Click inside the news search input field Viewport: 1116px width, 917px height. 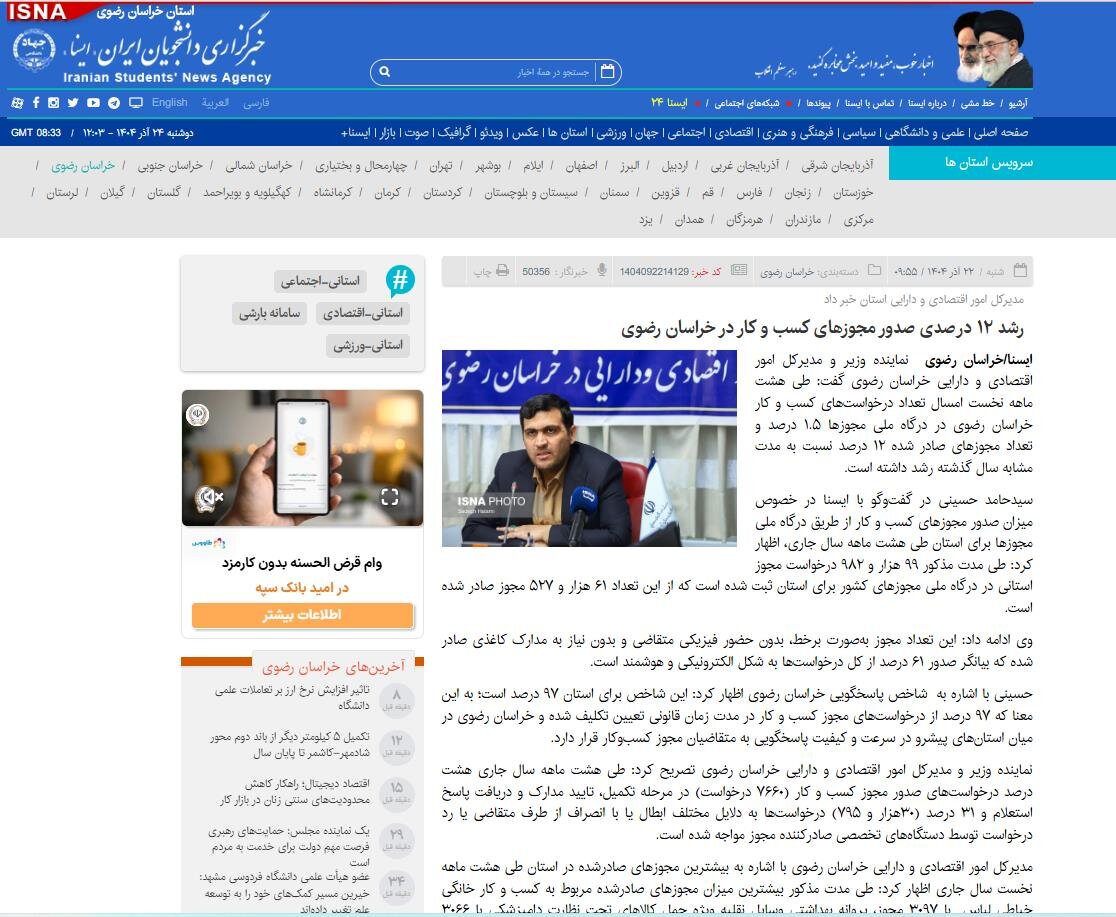[x=490, y=72]
